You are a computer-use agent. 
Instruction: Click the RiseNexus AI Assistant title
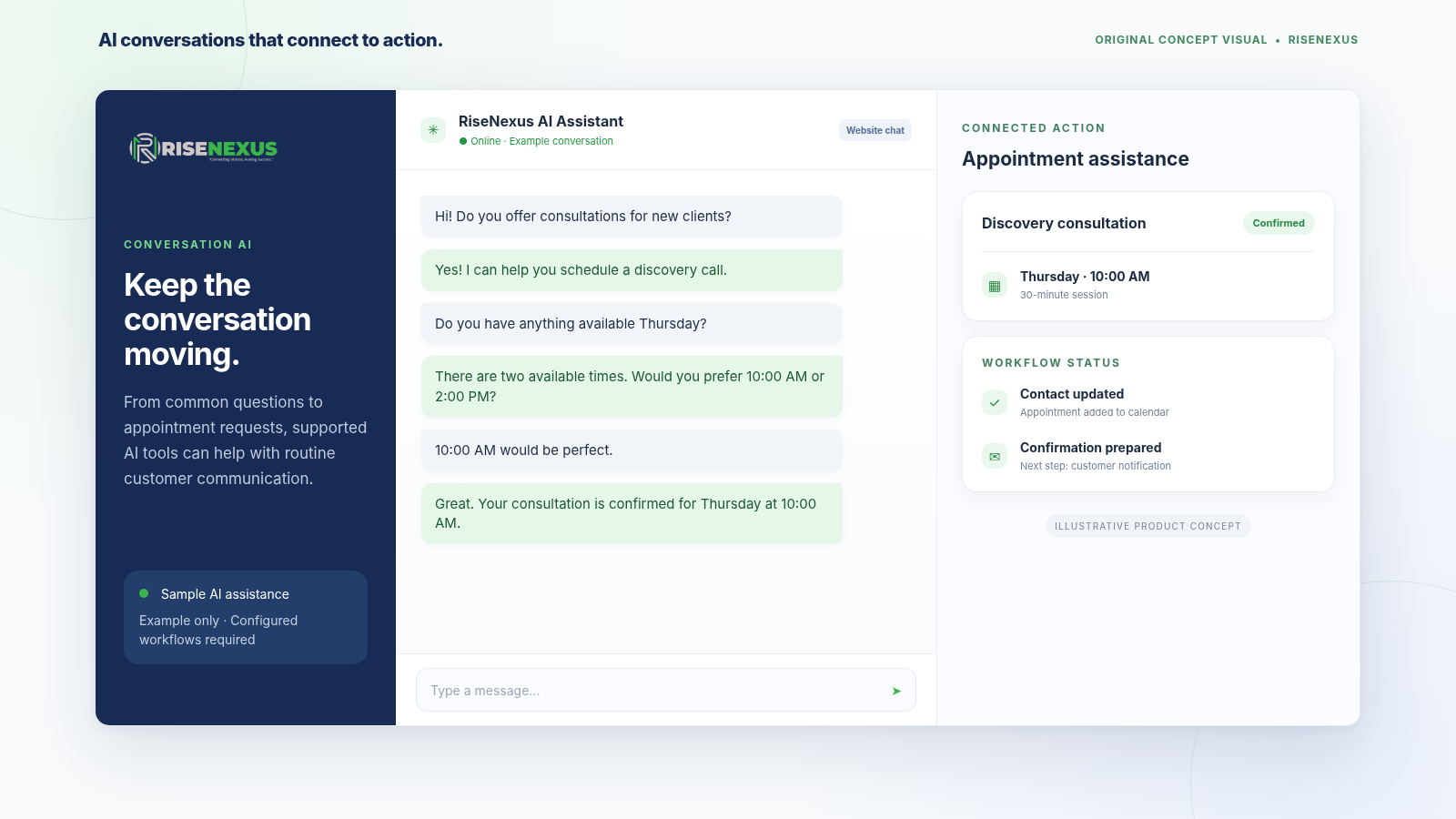[x=541, y=121]
